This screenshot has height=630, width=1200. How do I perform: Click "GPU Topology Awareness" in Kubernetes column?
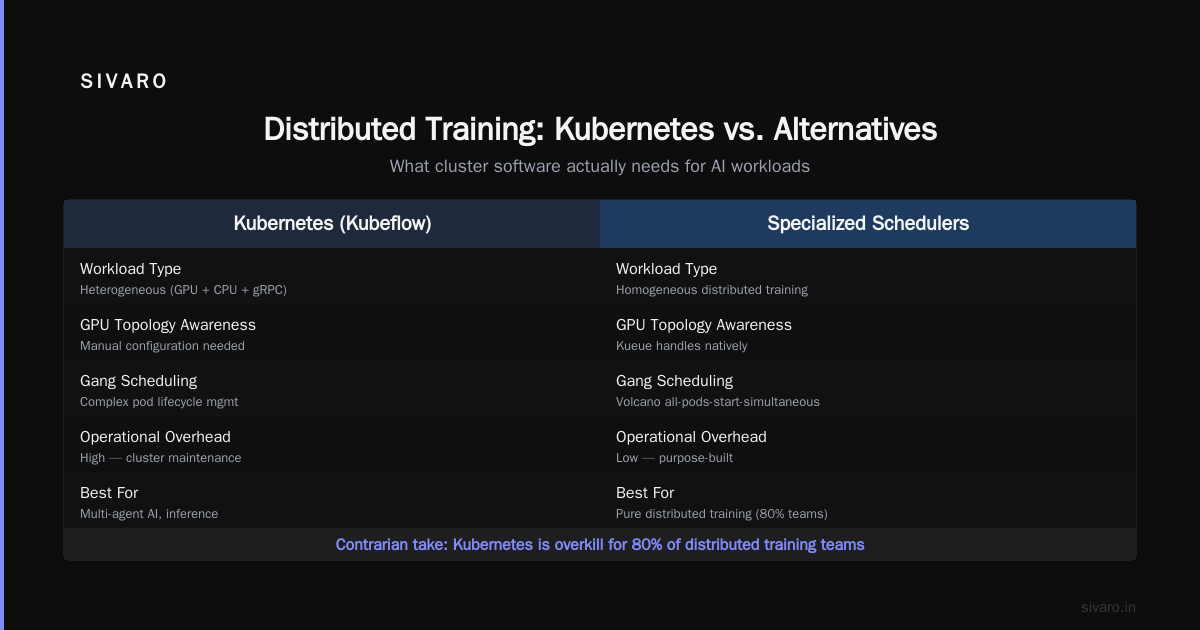[x=168, y=325]
